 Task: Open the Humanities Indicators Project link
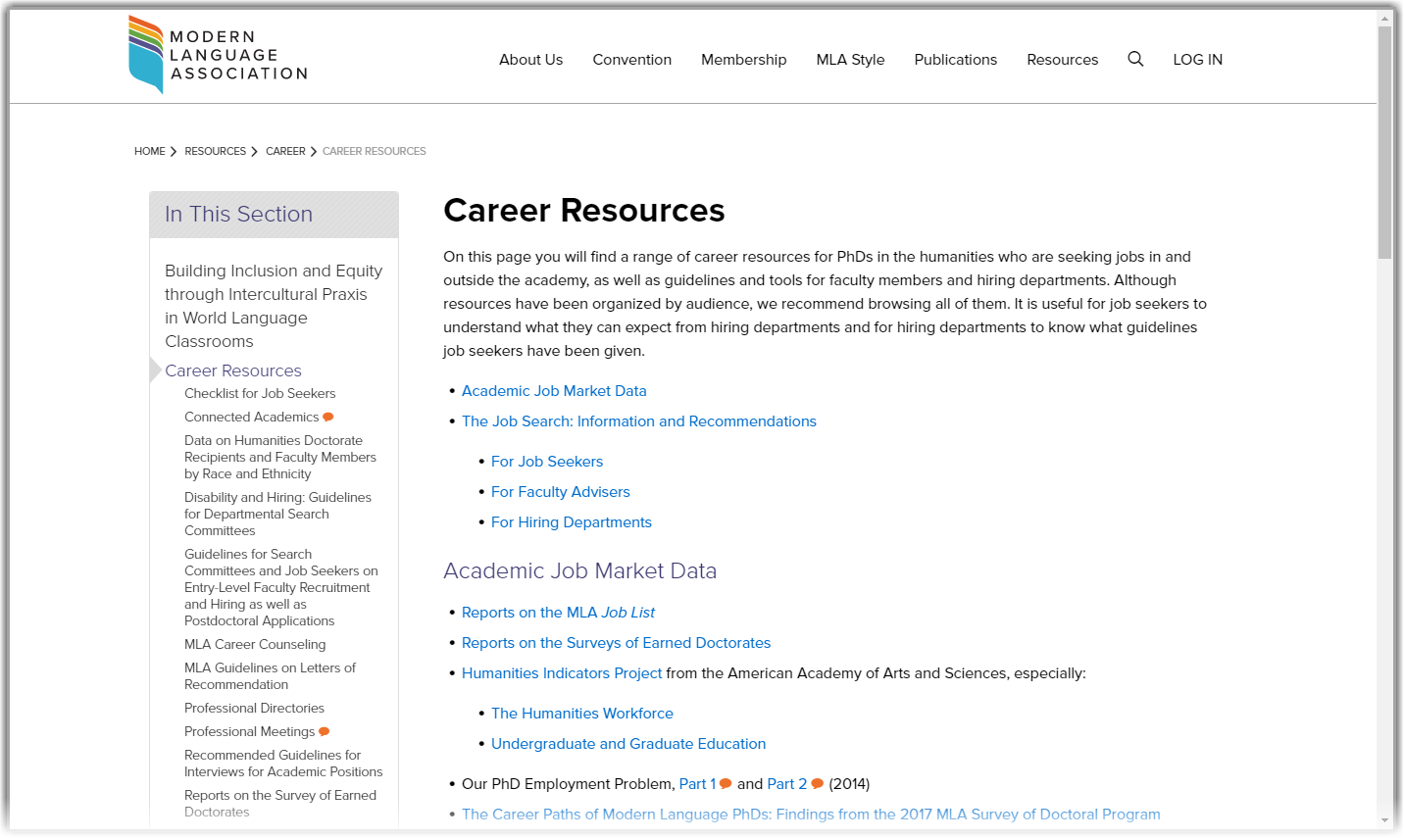pyautogui.click(x=562, y=673)
